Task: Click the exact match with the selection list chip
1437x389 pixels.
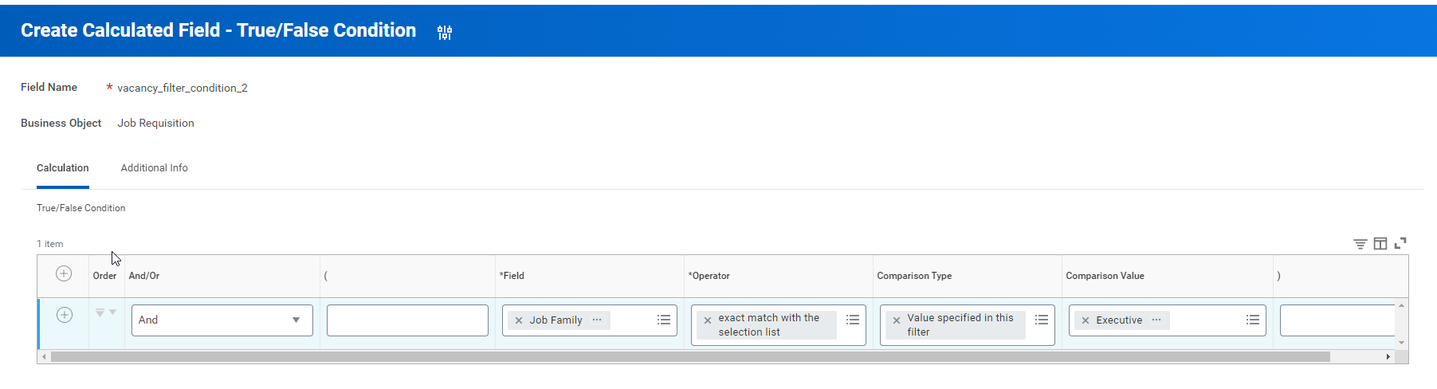Action: 768,325
